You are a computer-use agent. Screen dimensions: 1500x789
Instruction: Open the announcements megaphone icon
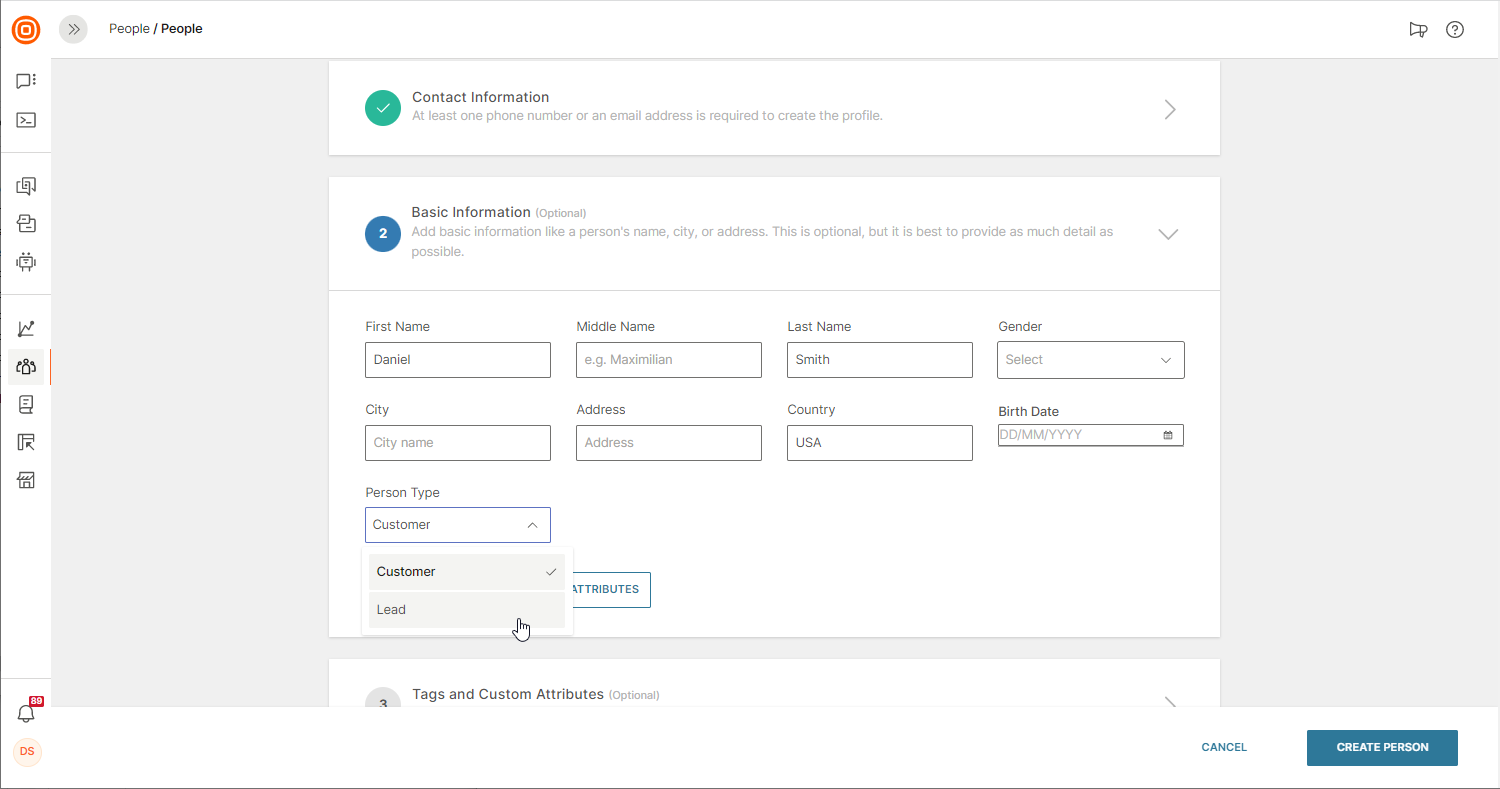(1417, 29)
